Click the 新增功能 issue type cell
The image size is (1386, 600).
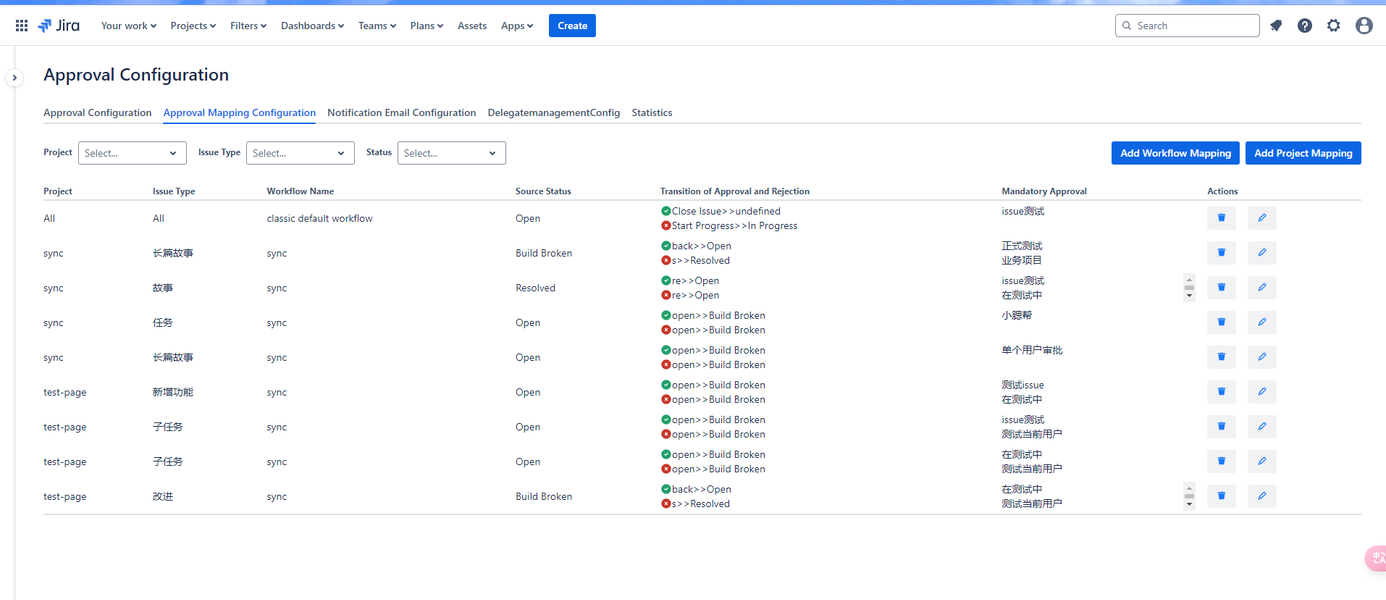[173, 392]
